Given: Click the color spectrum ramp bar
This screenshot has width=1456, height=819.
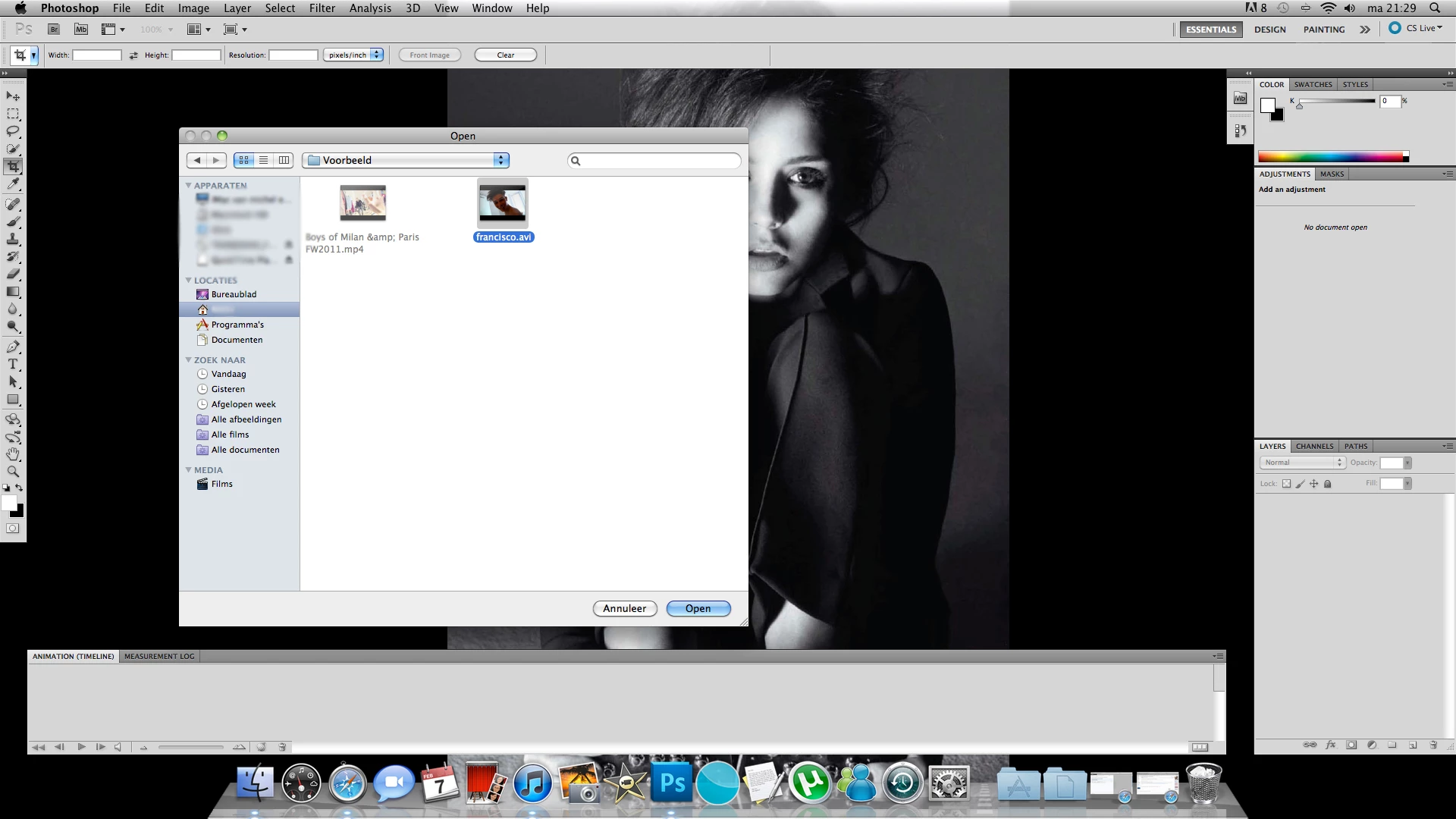Looking at the screenshot, I should (1331, 157).
